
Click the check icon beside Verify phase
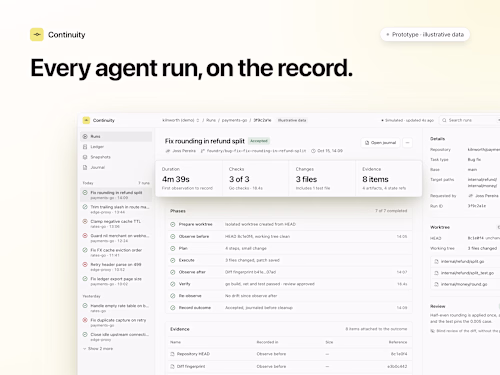[173, 284]
